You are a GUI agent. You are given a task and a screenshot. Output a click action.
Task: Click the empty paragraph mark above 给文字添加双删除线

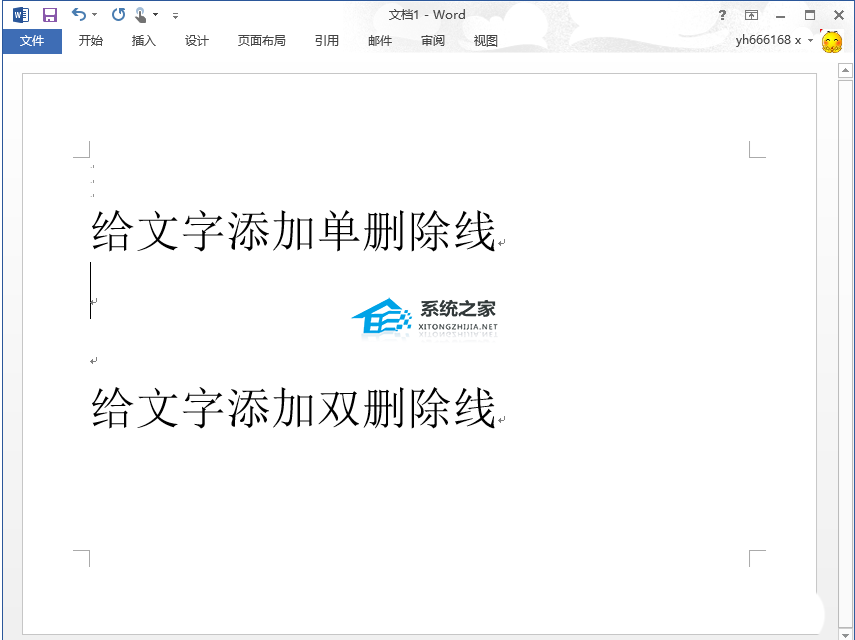(93, 361)
